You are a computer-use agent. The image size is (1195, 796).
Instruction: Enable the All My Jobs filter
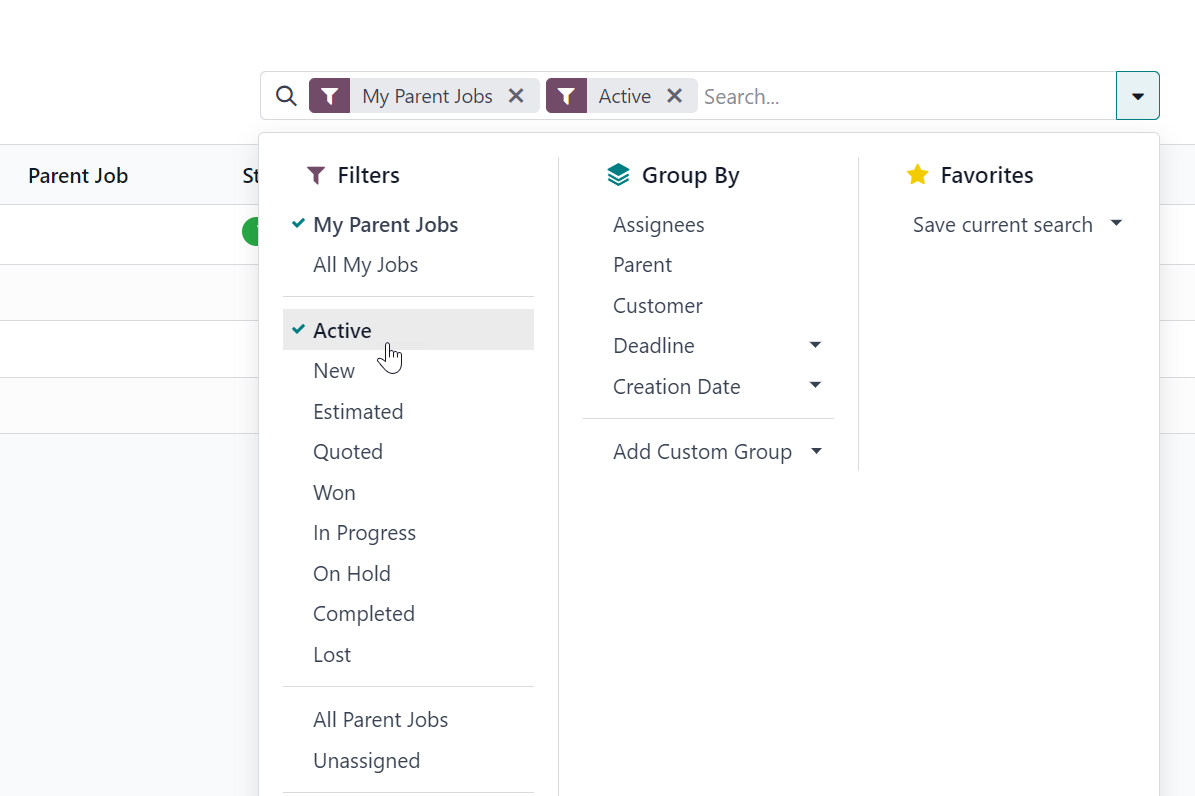click(x=365, y=265)
